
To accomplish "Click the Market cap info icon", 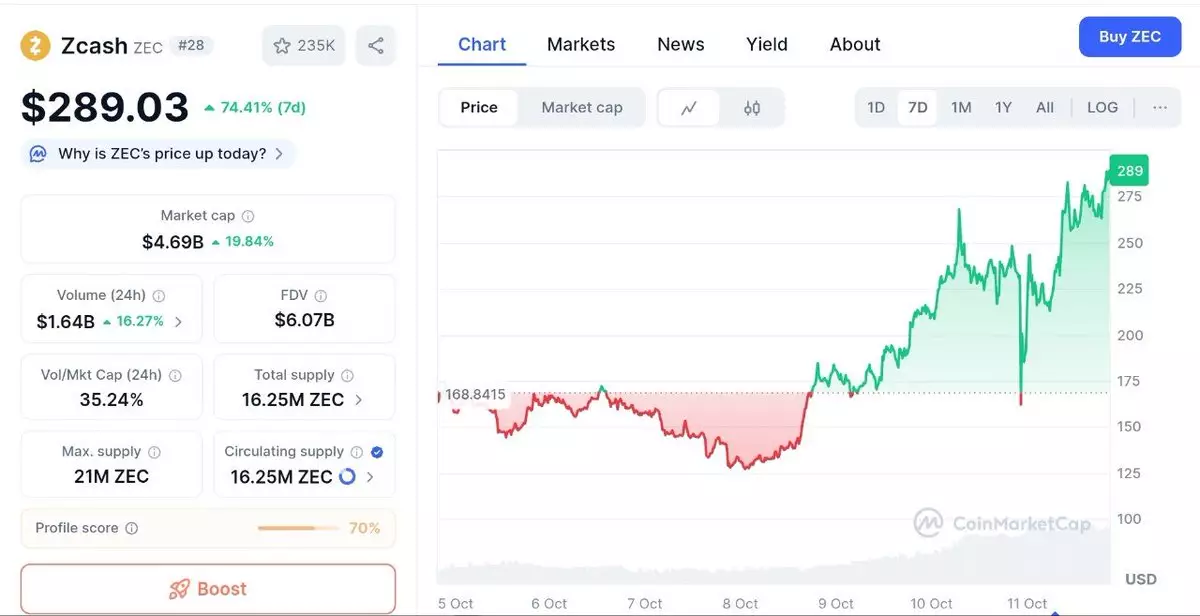I will pyautogui.click(x=248, y=216).
